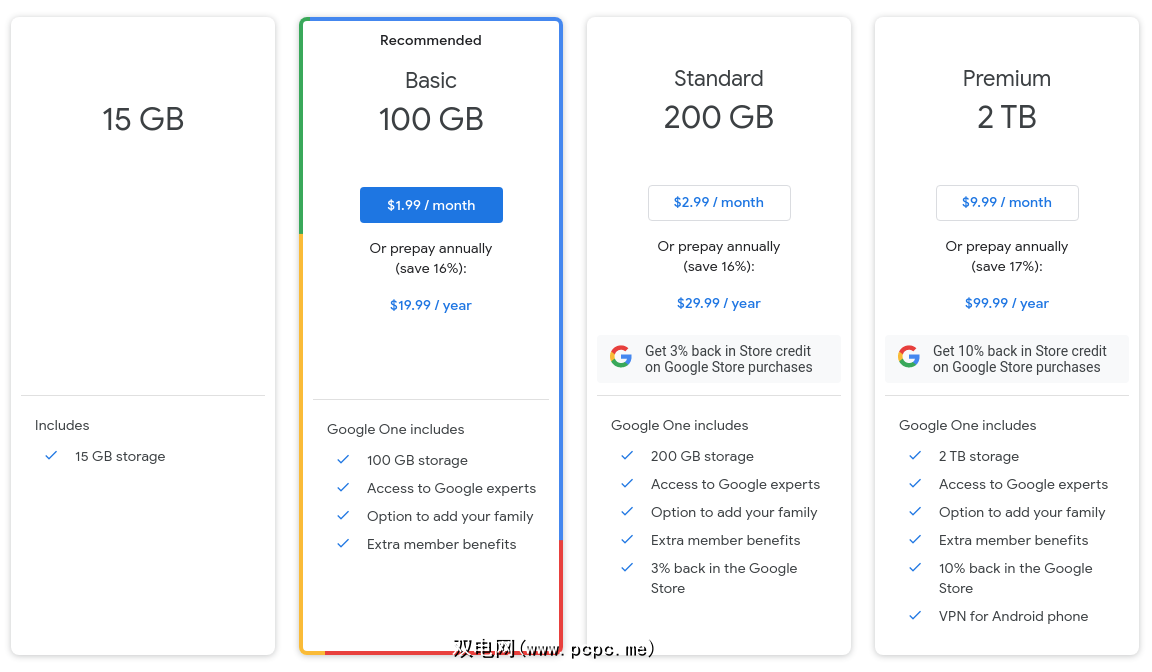
Task: Choose the $2.99 / month Standard plan
Action: pos(719,202)
